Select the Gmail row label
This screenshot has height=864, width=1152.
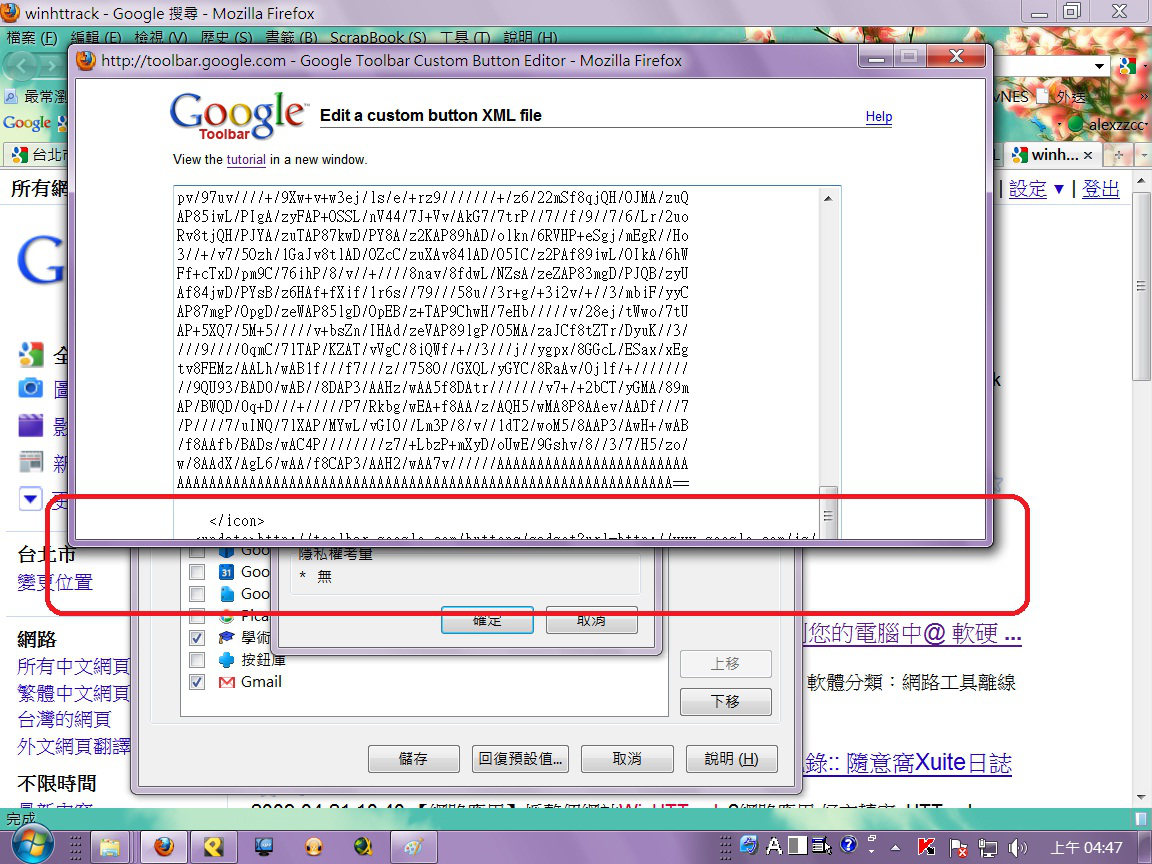point(261,682)
